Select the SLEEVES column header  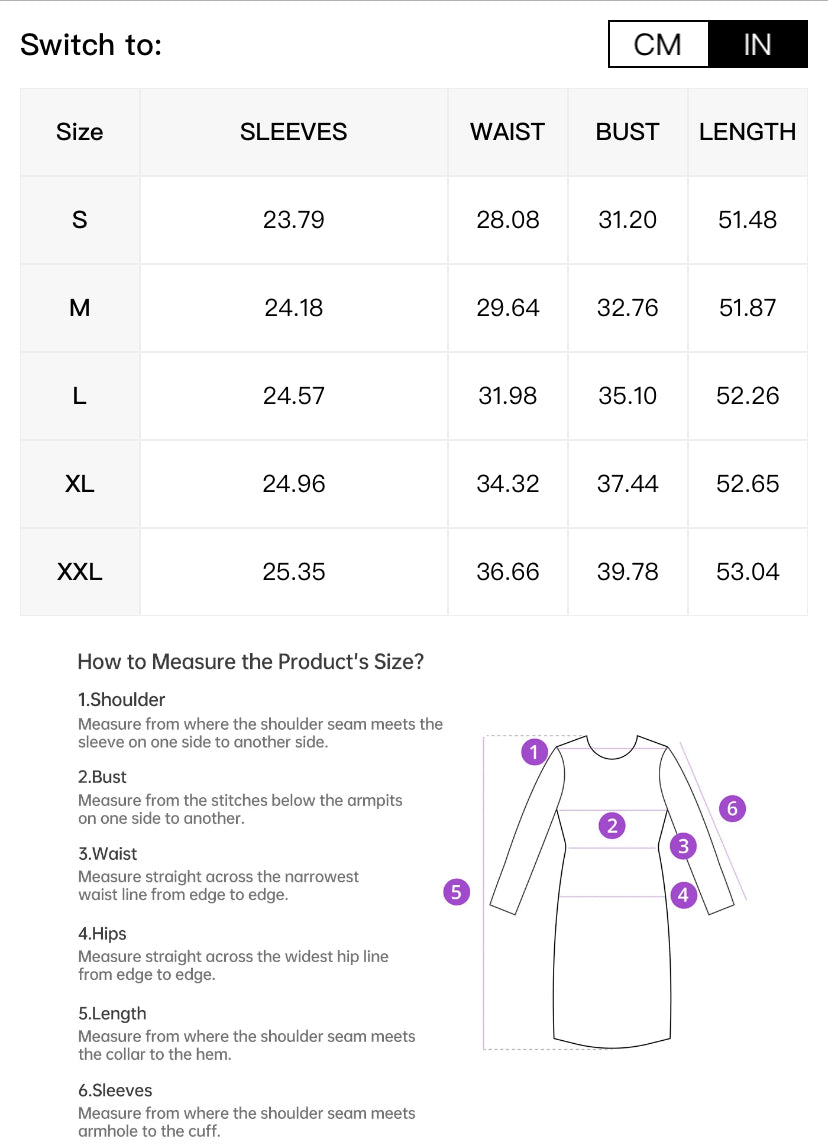tap(294, 132)
